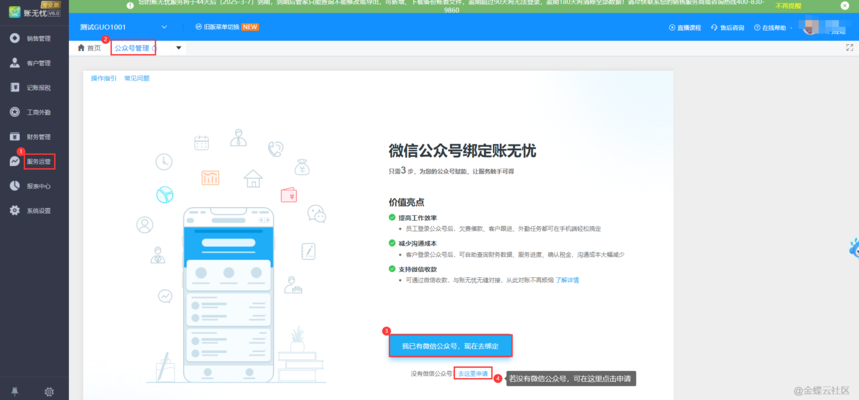
Task: Switch menus with 旧版菜单切换
Action: pyautogui.click(x=227, y=27)
